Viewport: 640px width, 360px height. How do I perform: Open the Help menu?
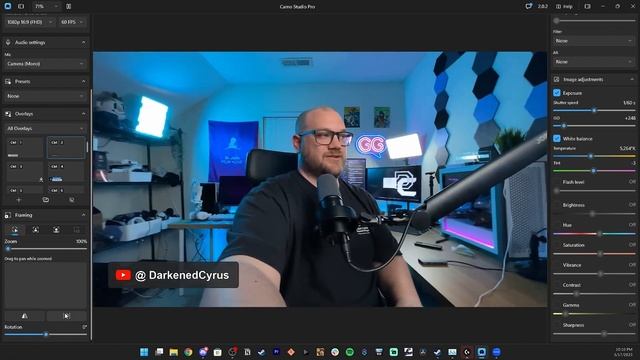click(564, 6)
